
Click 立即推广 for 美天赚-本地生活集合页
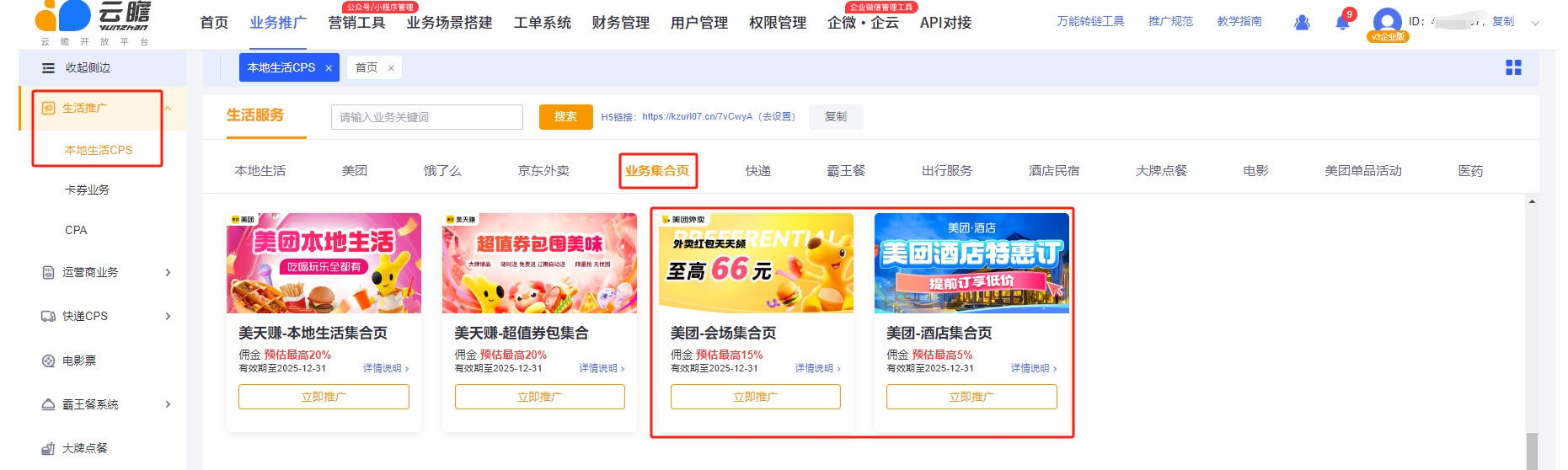(x=324, y=397)
